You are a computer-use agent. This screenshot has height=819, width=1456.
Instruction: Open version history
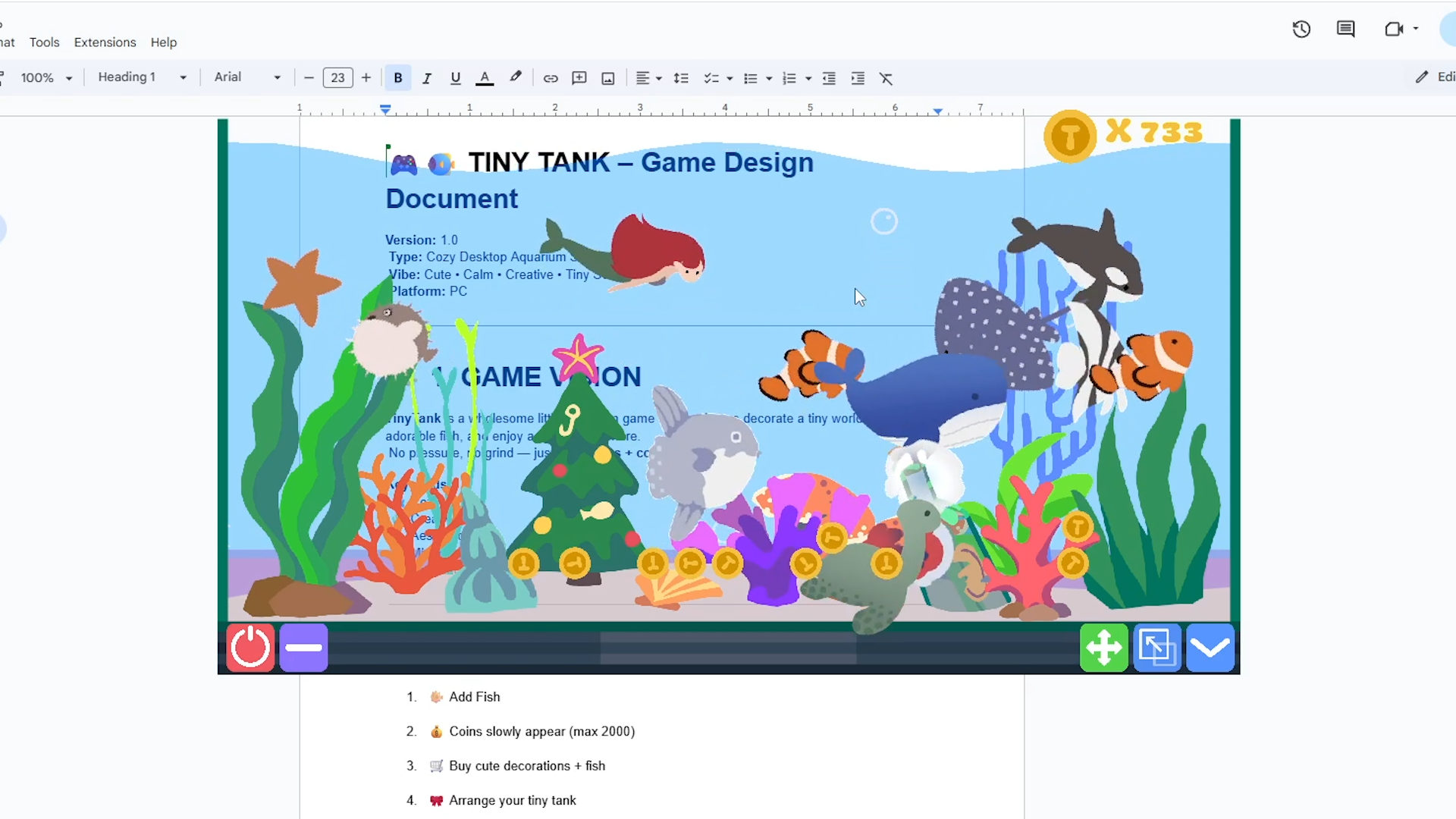(x=1301, y=29)
